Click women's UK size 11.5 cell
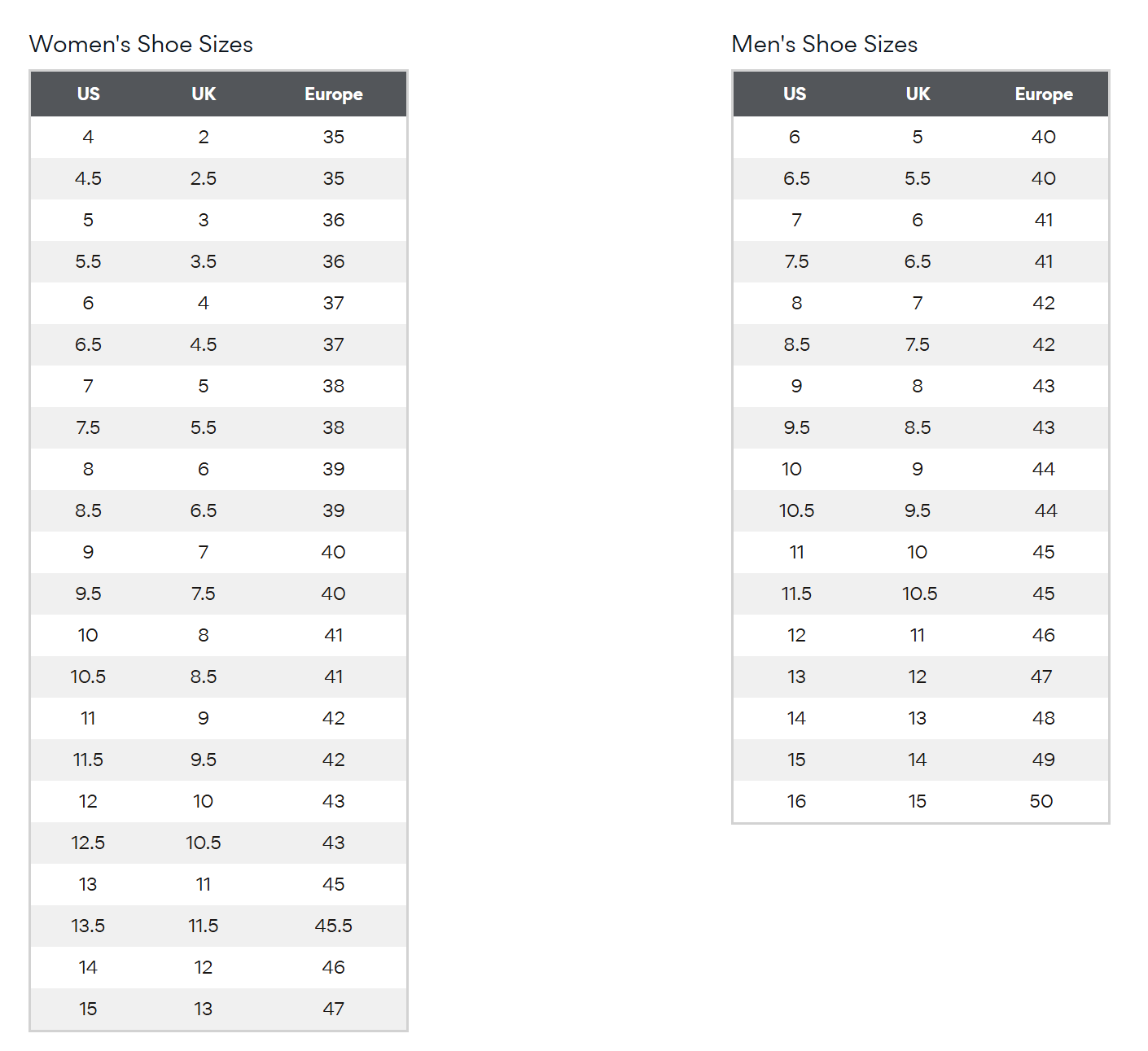Viewport: 1148px width, 1051px height. pos(204,926)
